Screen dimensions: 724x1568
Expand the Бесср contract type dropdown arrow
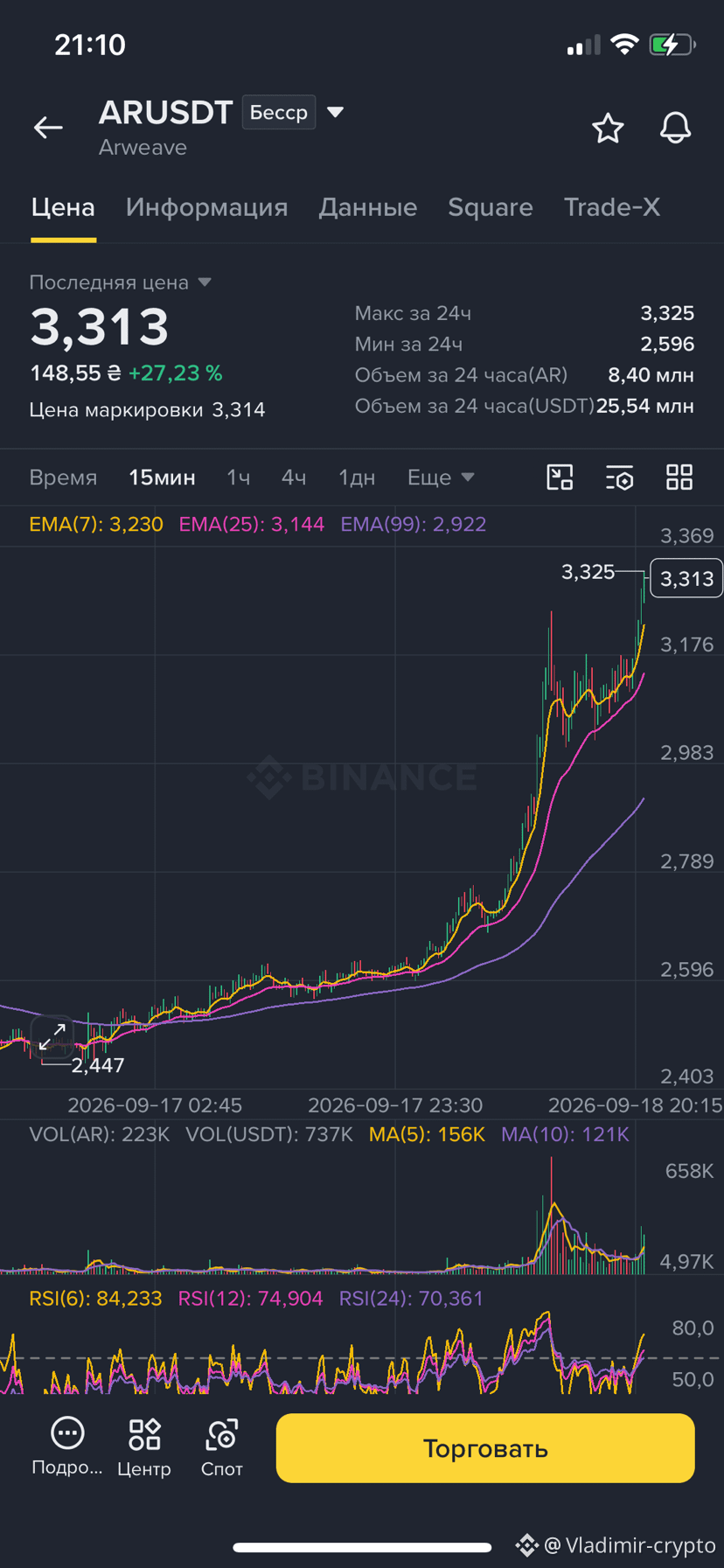tap(335, 112)
